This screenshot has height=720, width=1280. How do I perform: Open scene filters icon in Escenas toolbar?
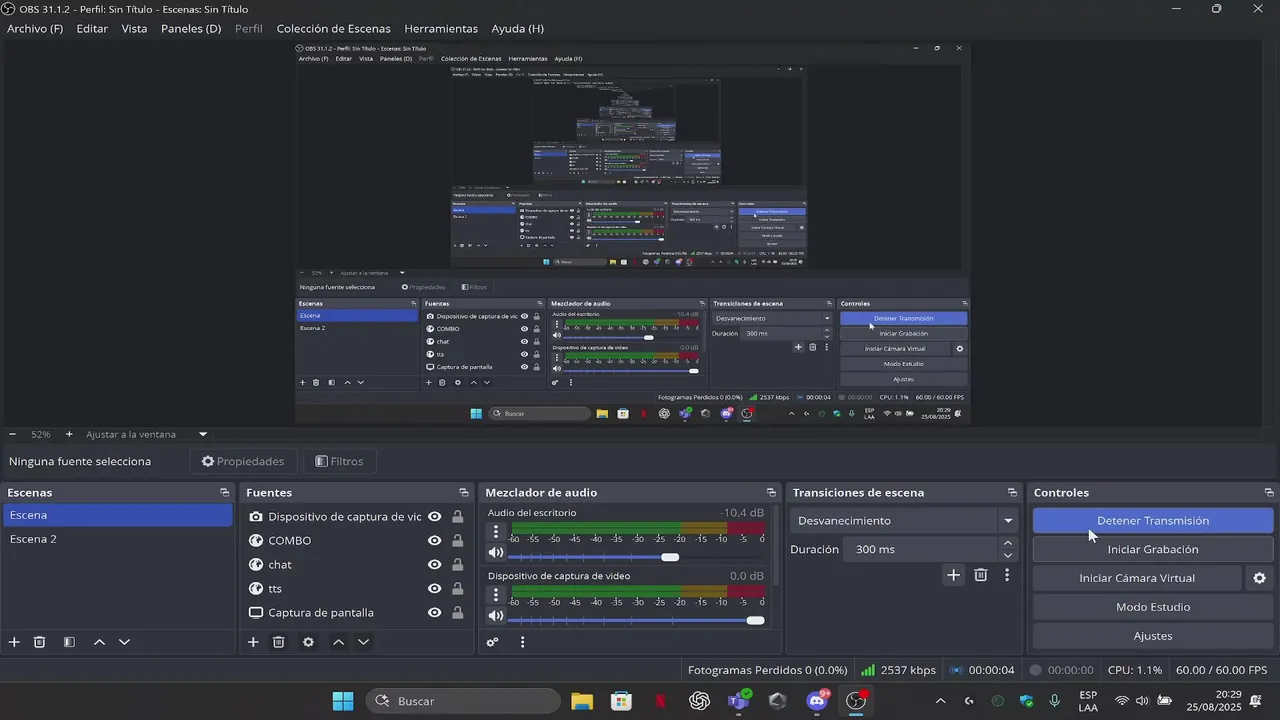(69, 642)
